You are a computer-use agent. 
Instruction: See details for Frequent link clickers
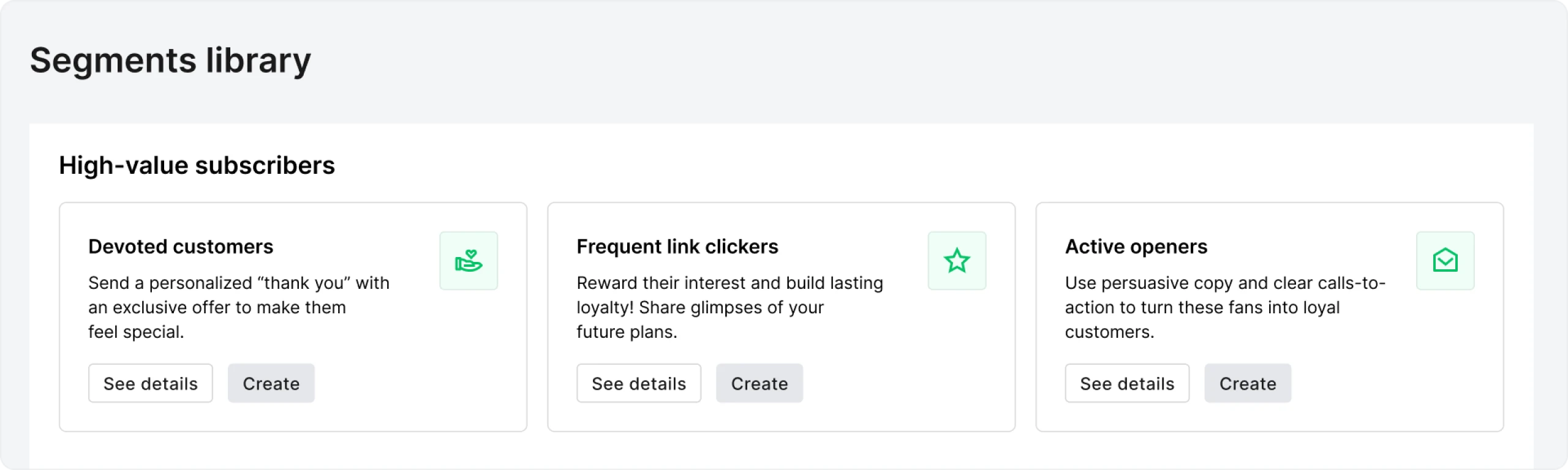tap(639, 384)
